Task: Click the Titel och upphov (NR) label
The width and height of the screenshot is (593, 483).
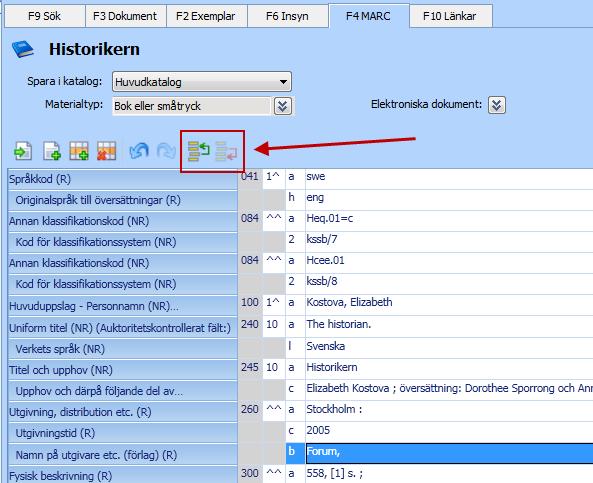Action: click(61, 370)
